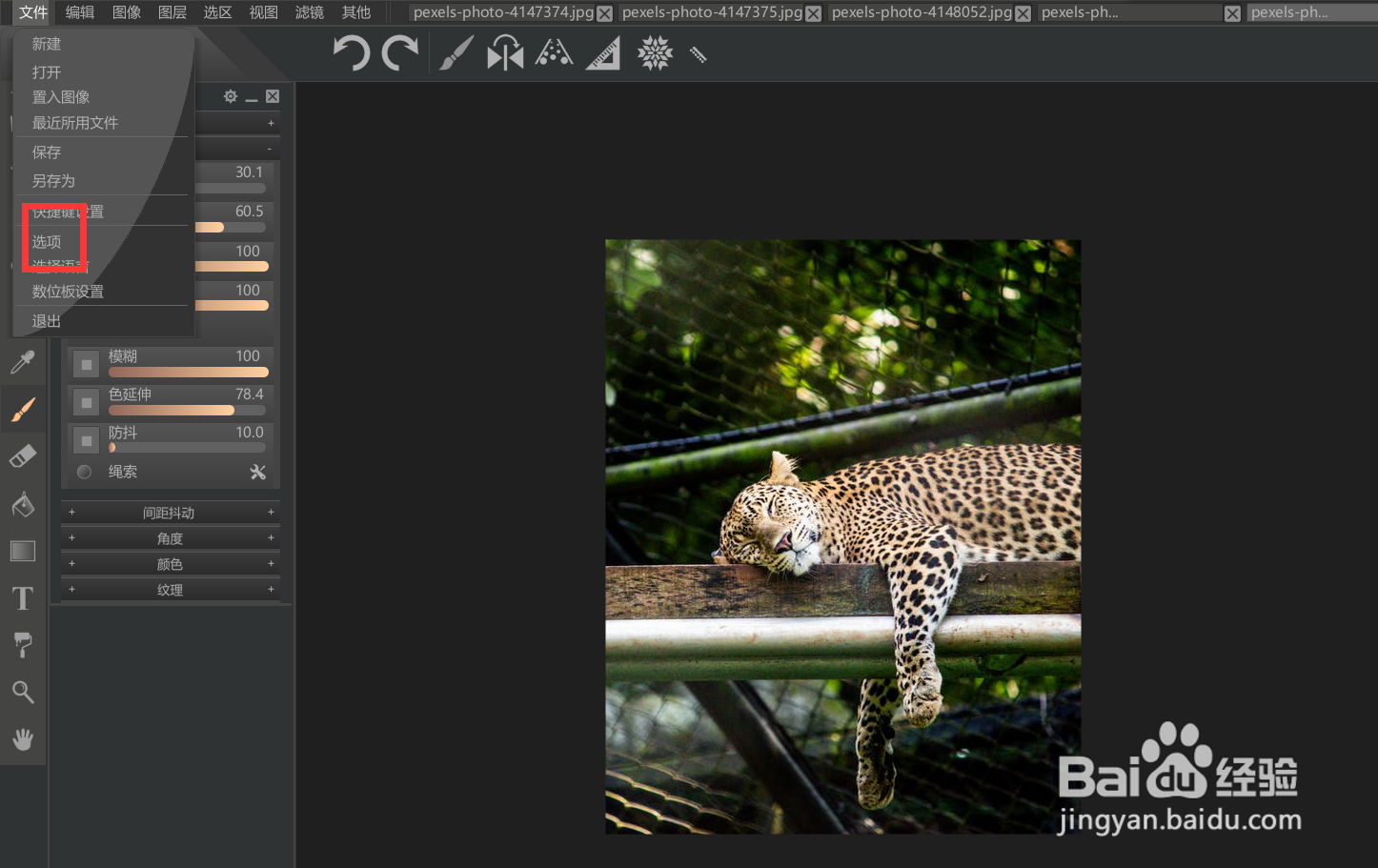Screen dimensions: 1378x868
Task: Minimize the brush panel with the underscore icon
Action: tap(252, 98)
